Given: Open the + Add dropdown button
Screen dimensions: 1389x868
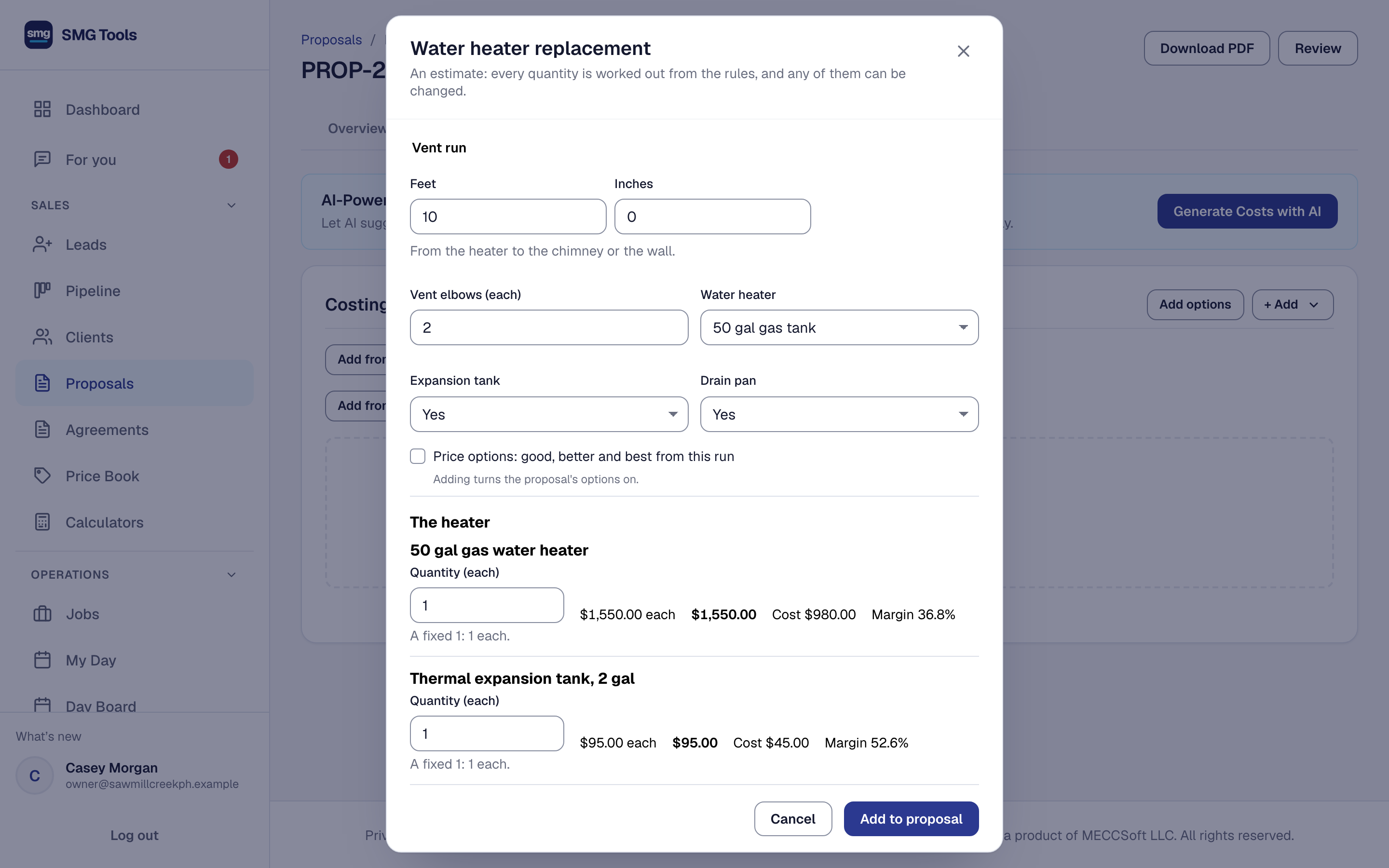Looking at the screenshot, I should (1292, 304).
